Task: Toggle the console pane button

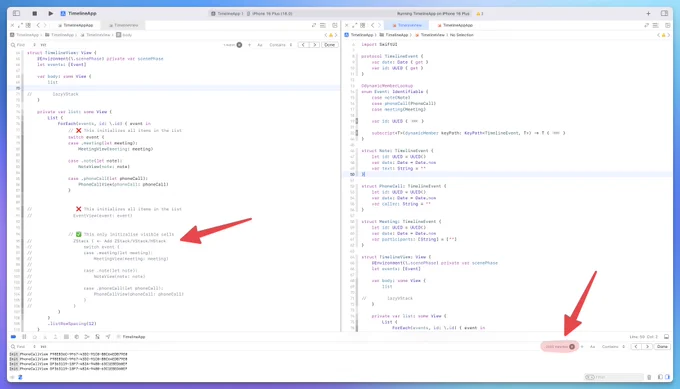Action: 667,377
